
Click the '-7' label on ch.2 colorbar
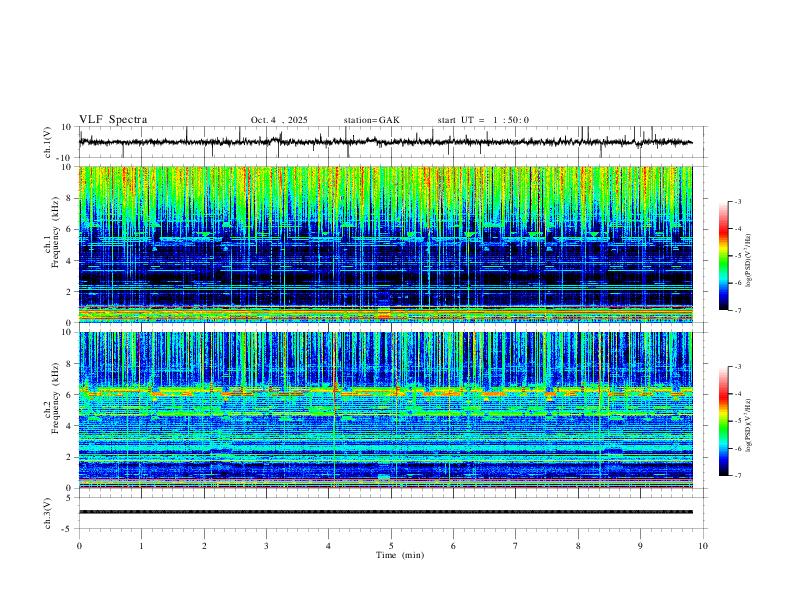click(738, 476)
